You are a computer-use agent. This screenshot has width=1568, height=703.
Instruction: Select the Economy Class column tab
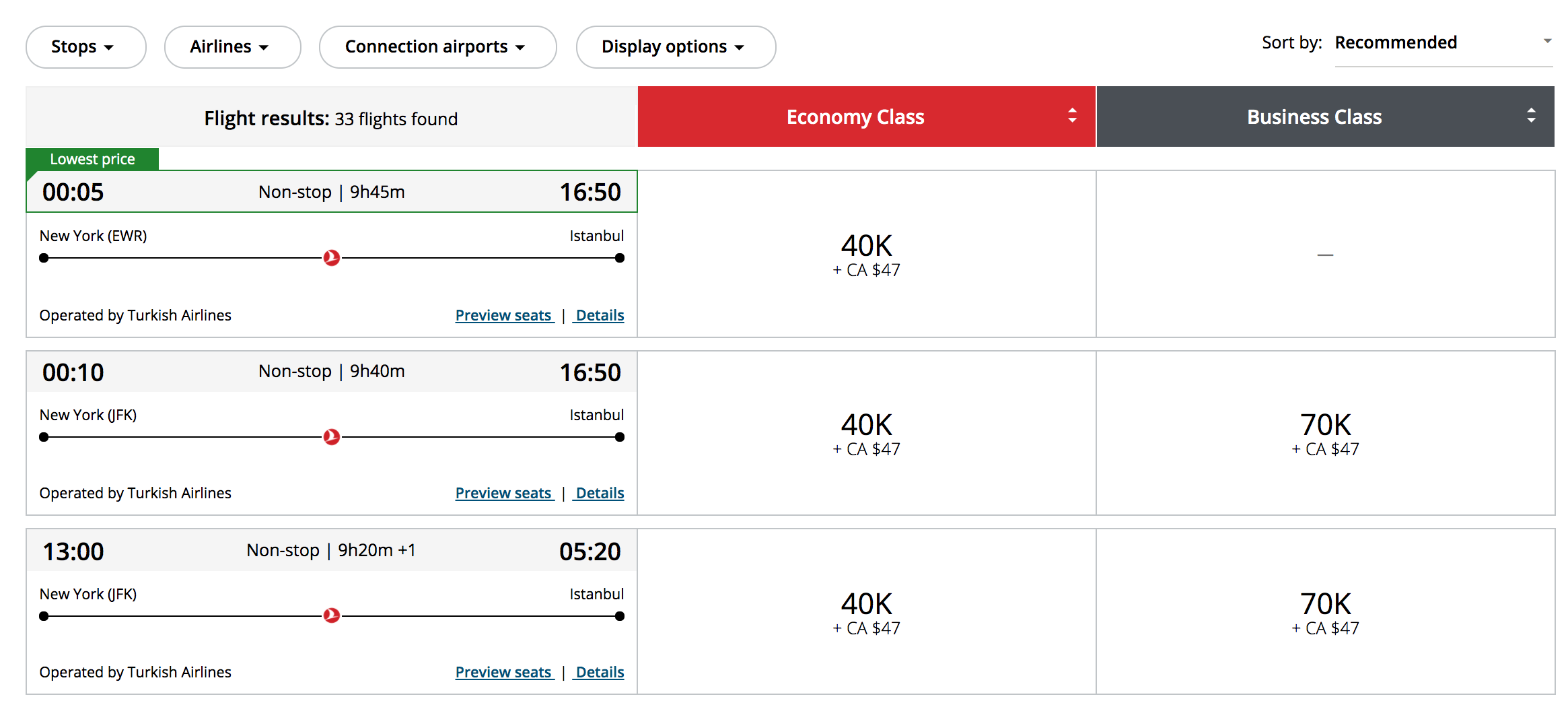855,117
